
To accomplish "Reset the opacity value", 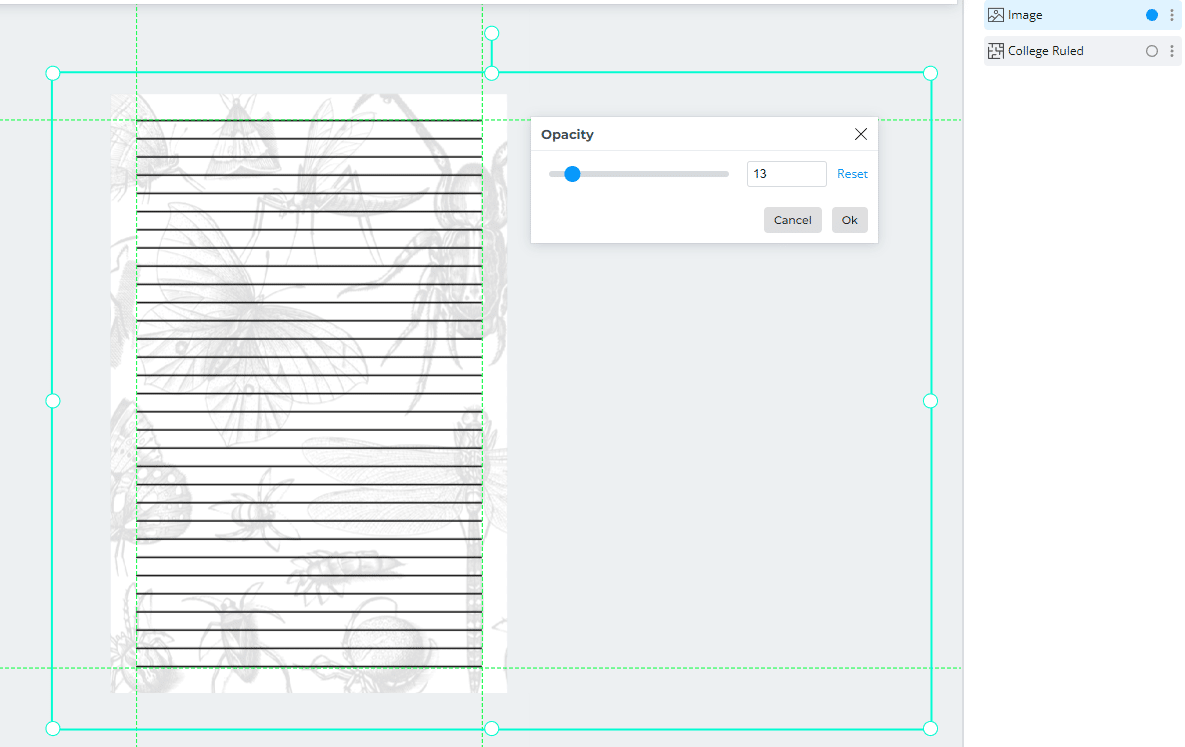I will (x=852, y=174).
